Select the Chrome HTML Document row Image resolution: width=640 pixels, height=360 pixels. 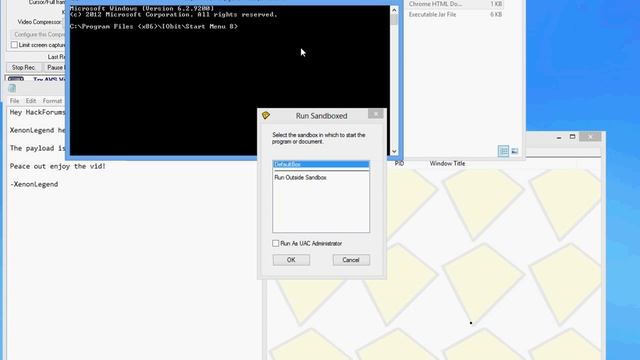455,4
